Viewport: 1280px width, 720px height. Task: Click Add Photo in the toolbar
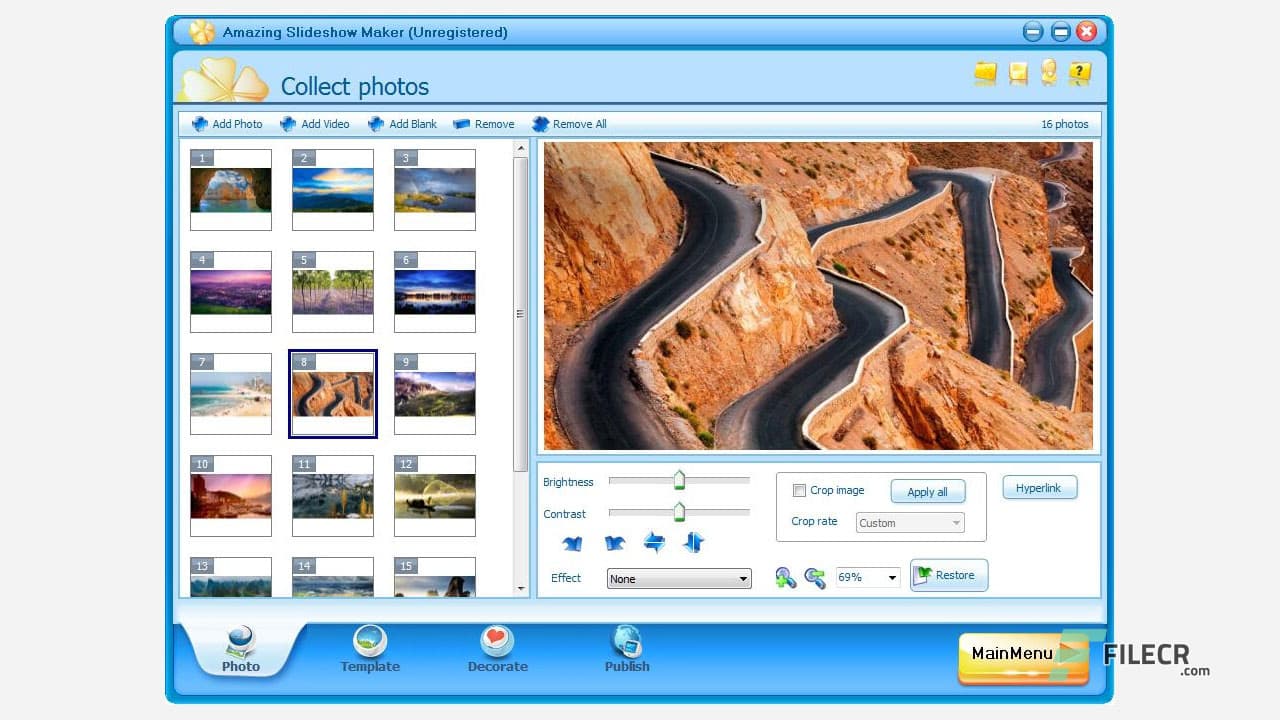[228, 123]
